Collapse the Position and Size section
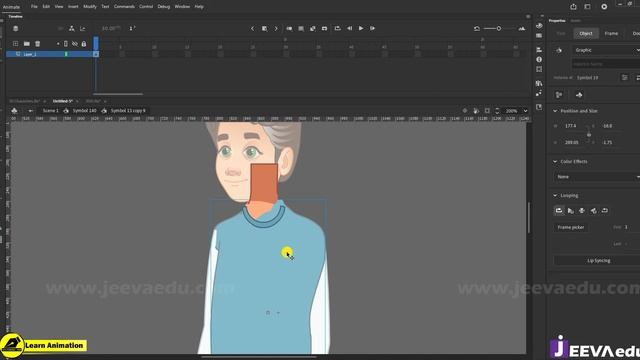 pyautogui.click(x=555, y=111)
